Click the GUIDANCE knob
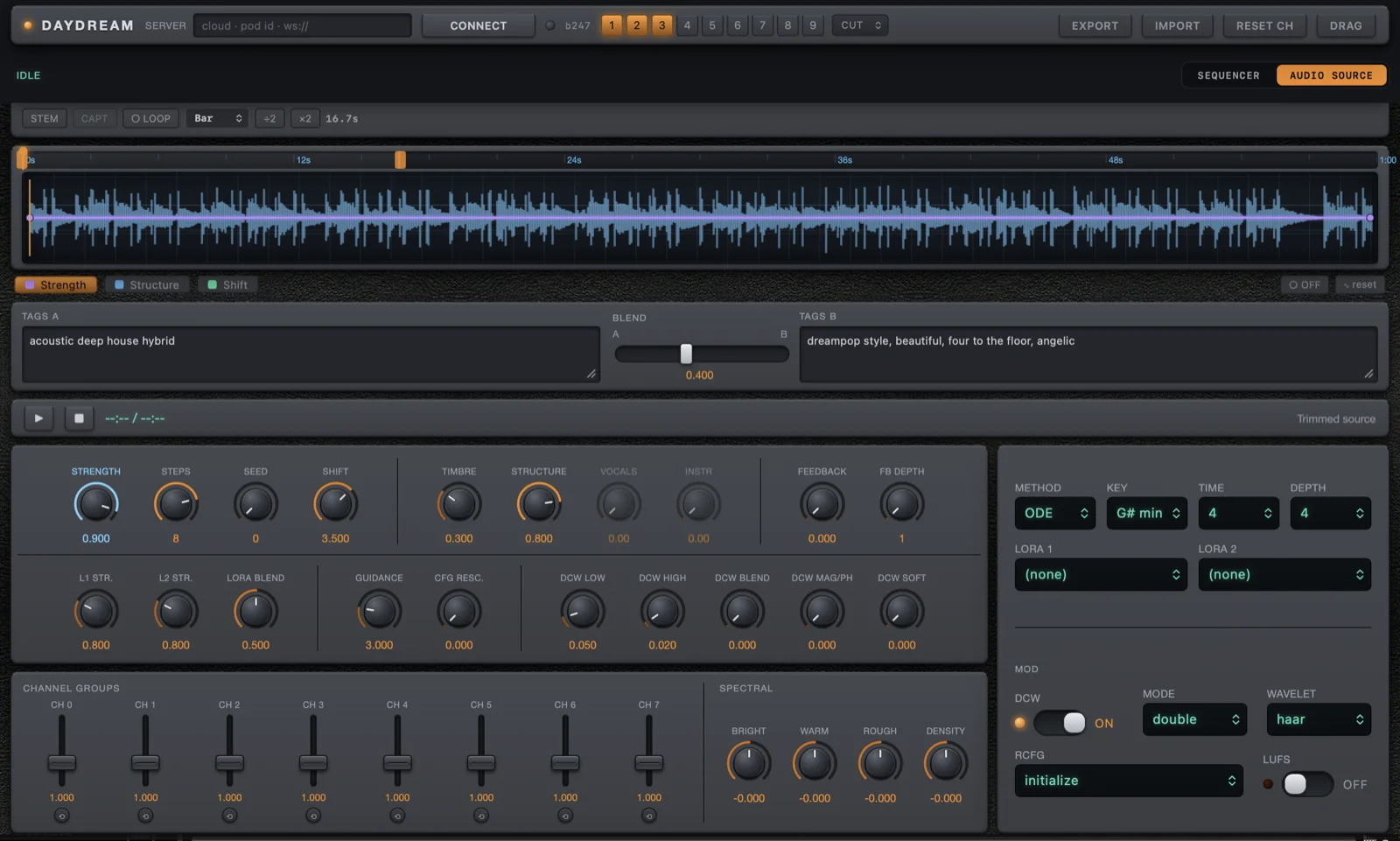Screen dimensions: 1400x841 [379, 611]
